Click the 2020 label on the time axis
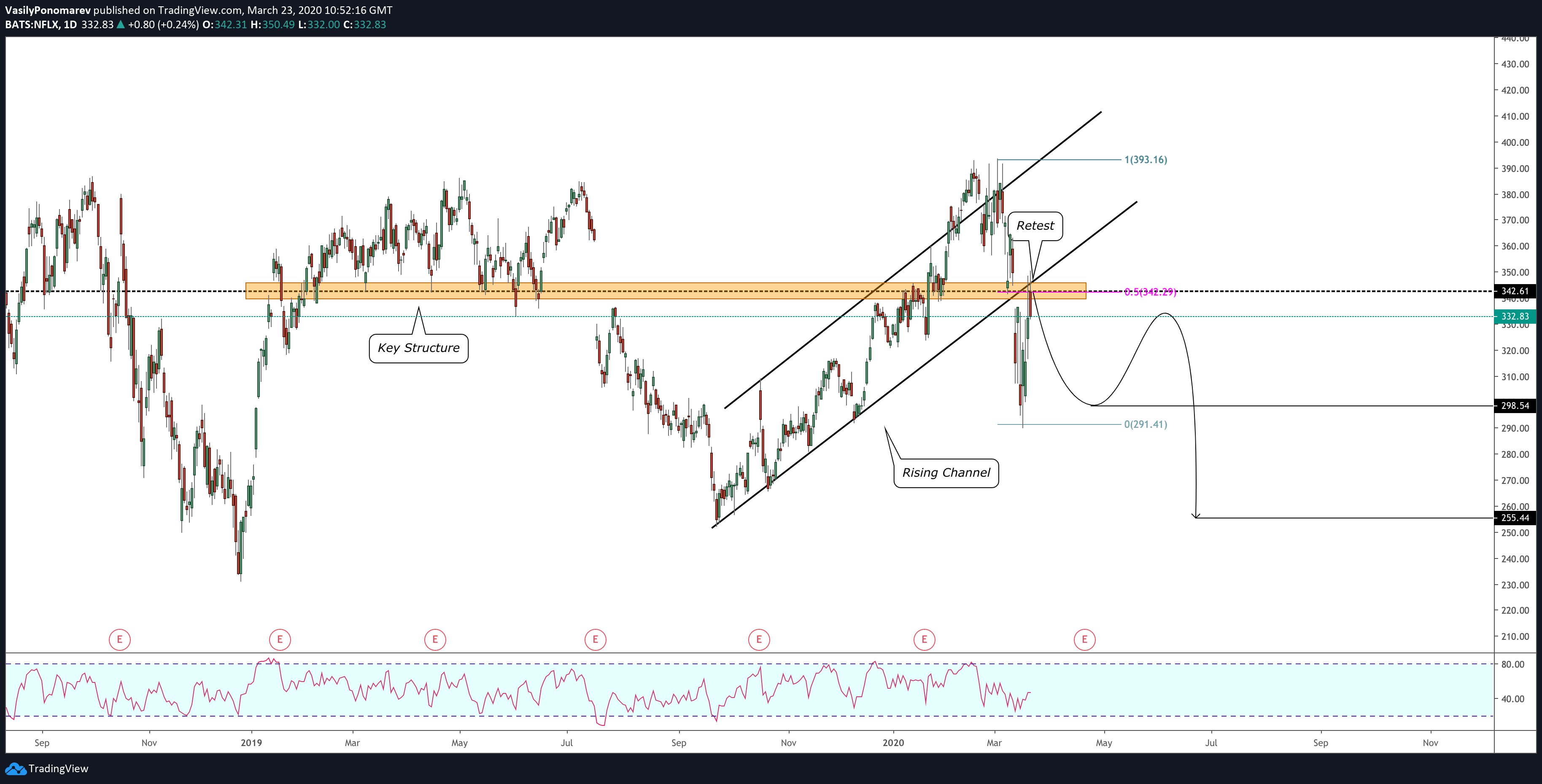The image size is (1542, 784). [893, 743]
